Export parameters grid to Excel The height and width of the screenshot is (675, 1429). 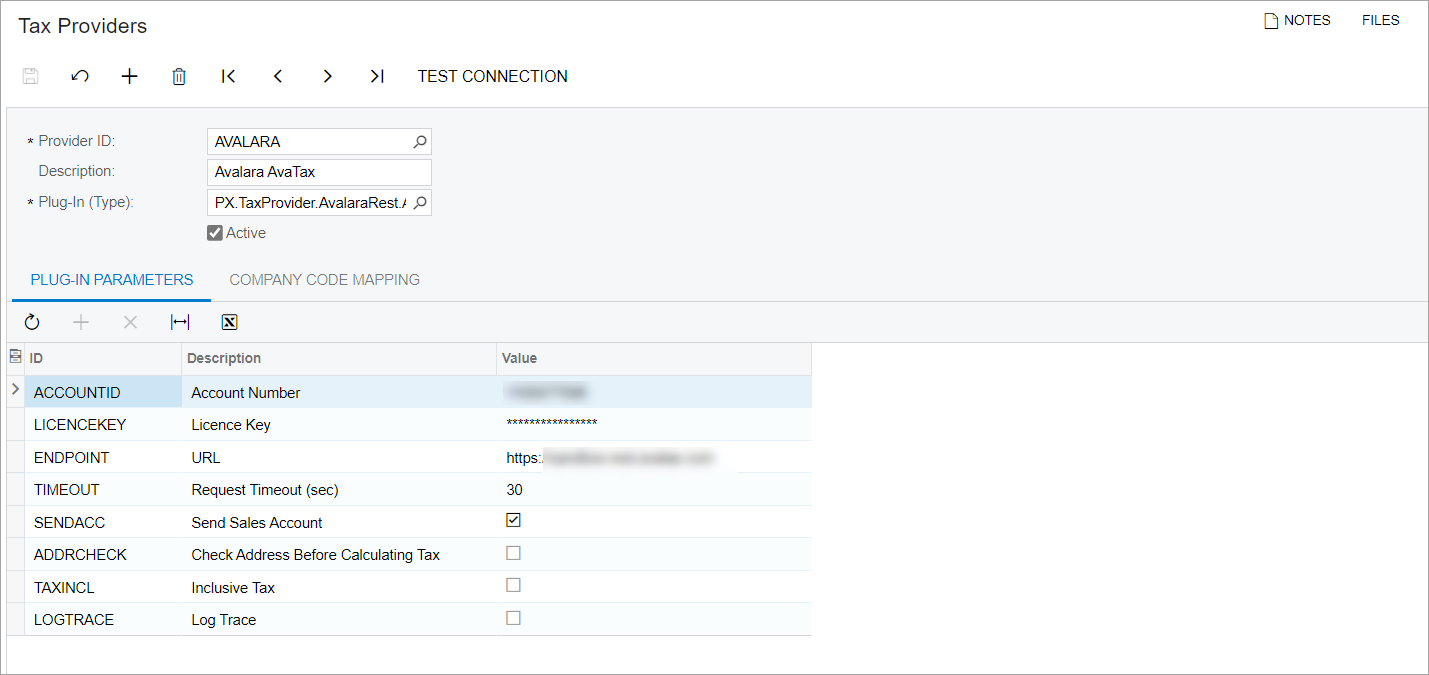click(x=229, y=322)
